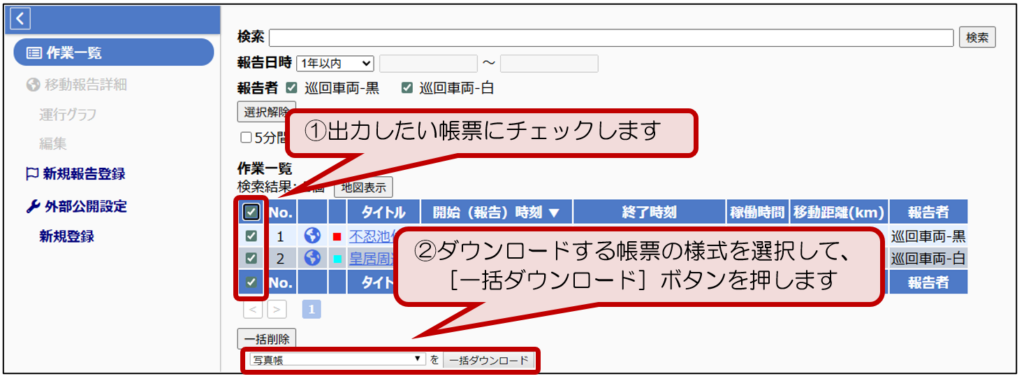Toggle the select-all checkbox in table header
This screenshot has width=1024, height=381.
point(251,212)
